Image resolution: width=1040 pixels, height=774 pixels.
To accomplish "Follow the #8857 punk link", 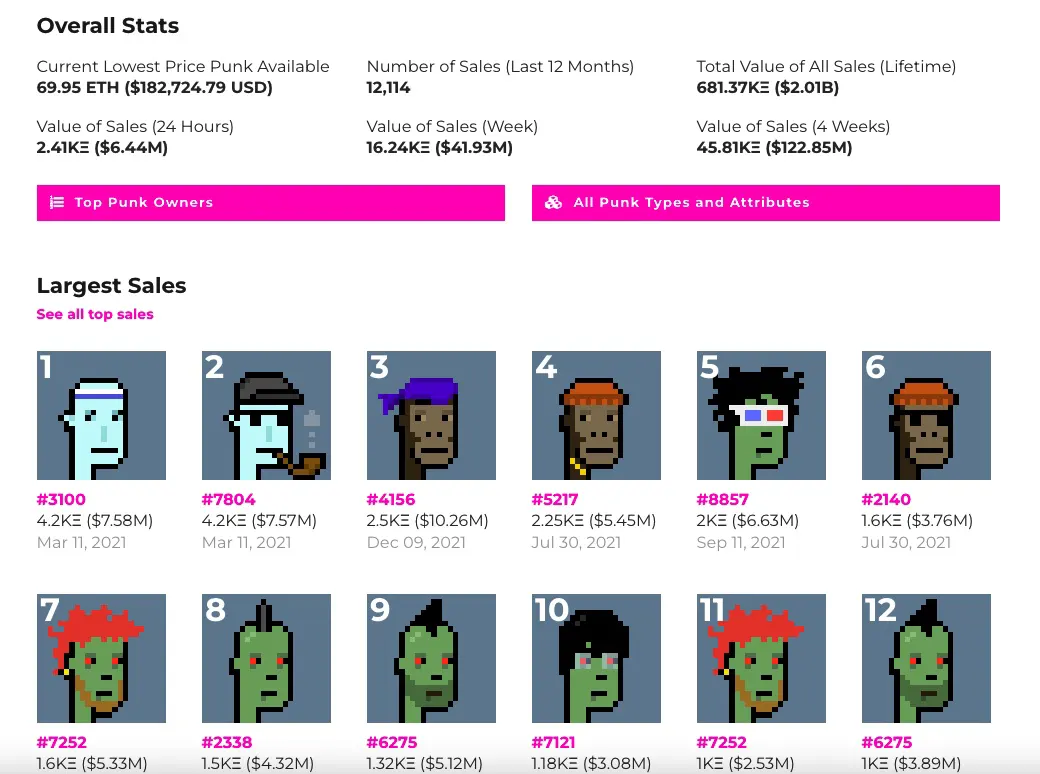I will click(722, 499).
